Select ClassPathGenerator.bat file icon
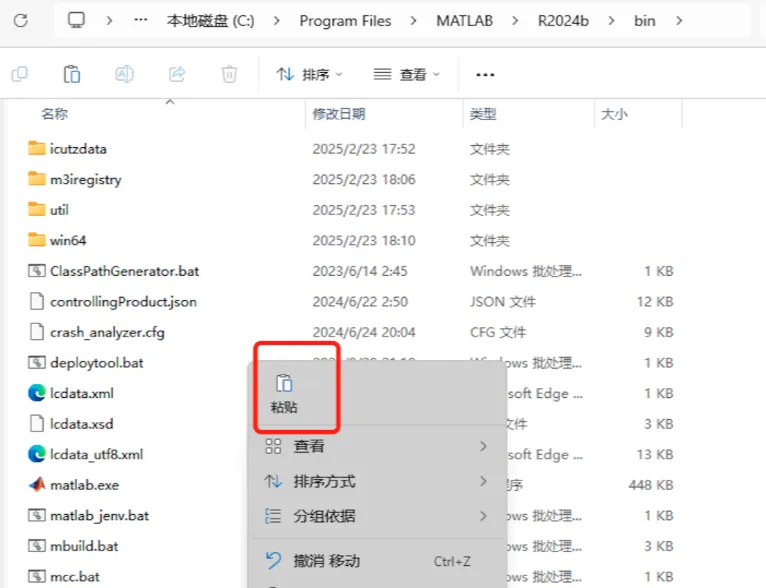 point(37,271)
